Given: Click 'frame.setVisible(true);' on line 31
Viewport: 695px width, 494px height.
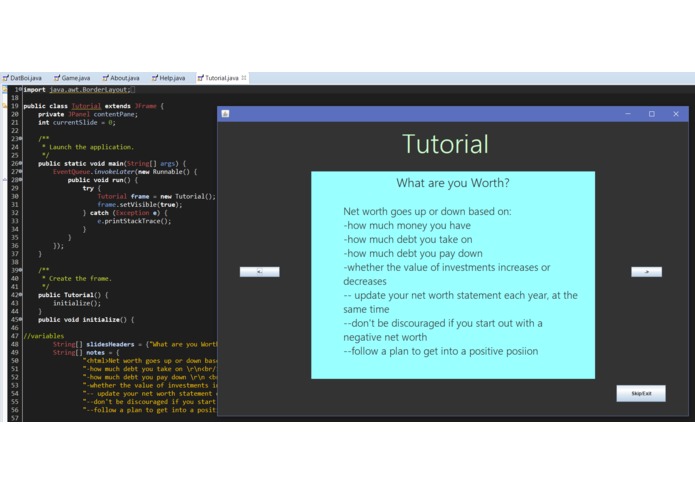Looking at the screenshot, I should tap(140, 205).
